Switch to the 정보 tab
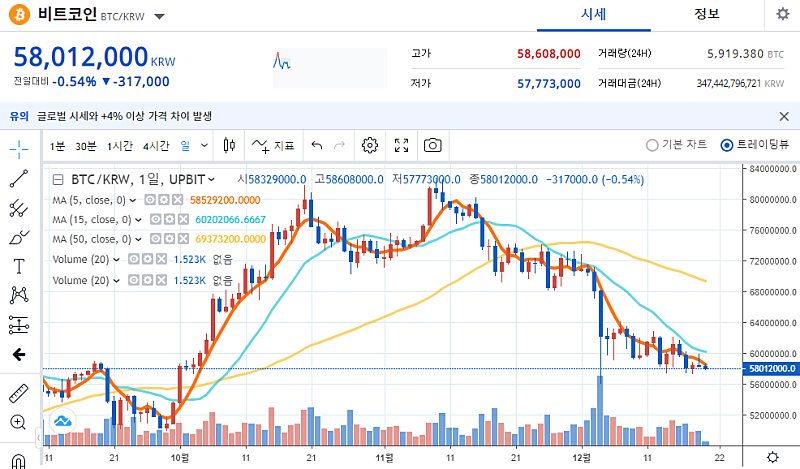The width and height of the screenshot is (800, 469). pos(707,14)
